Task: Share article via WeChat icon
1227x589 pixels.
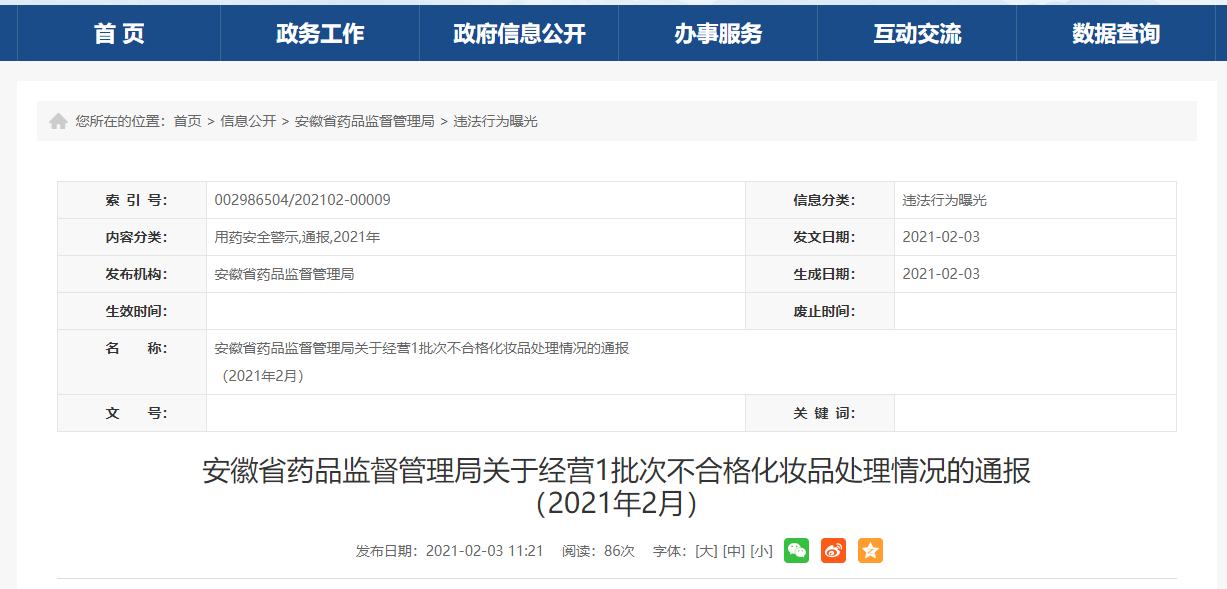Action: (x=796, y=550)
